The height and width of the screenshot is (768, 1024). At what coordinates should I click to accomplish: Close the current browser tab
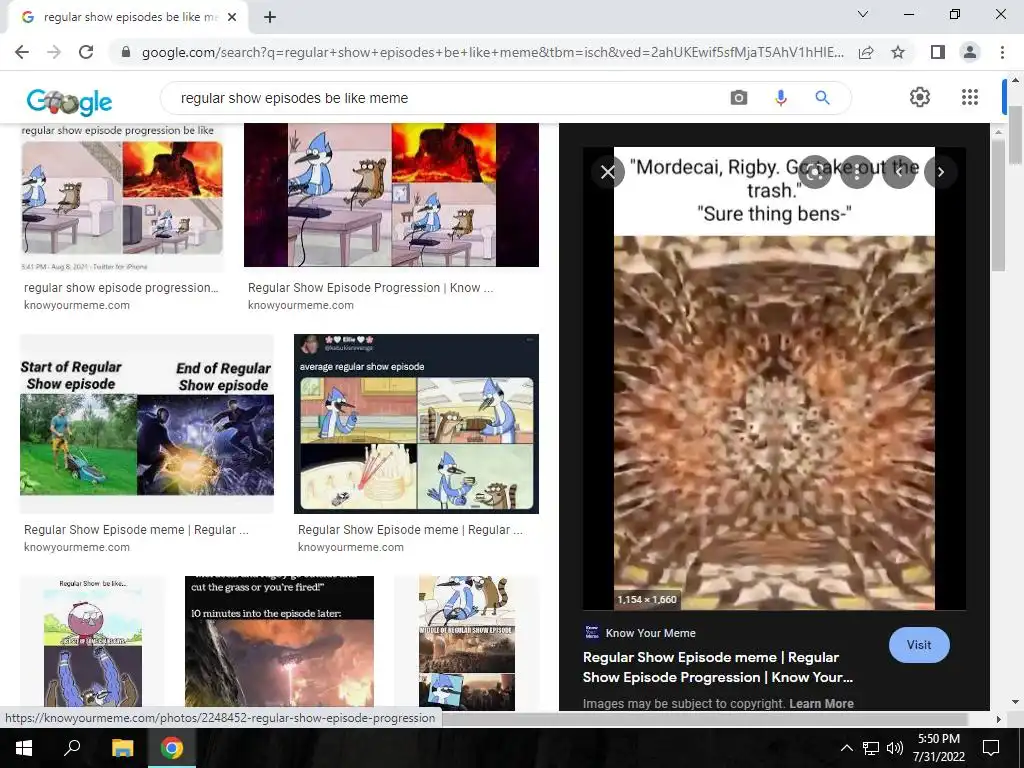tap(232, 17)
